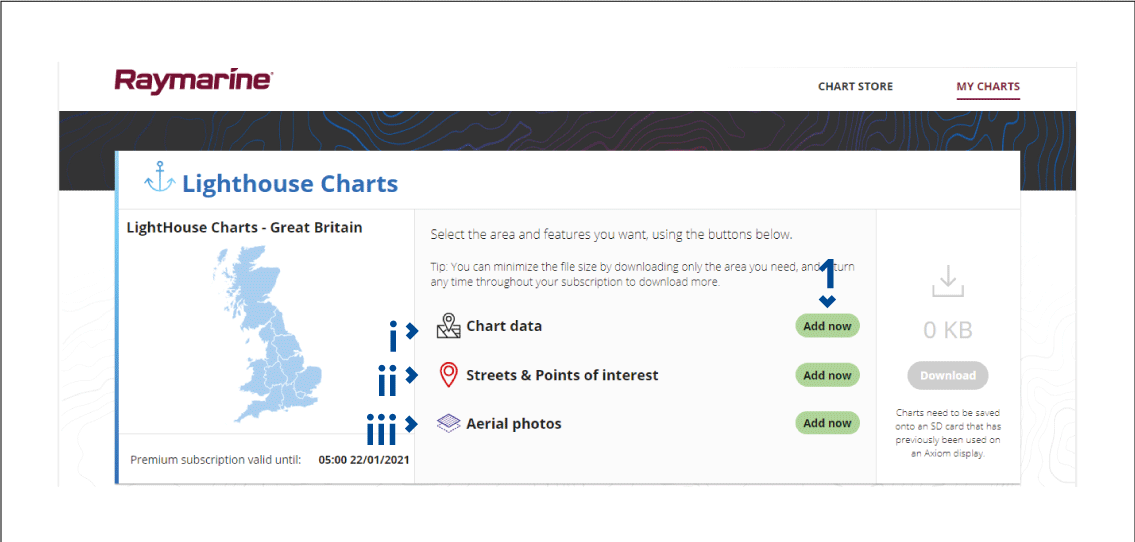
Task: Click the Chart data map icon
Action: tap(449, 326)
